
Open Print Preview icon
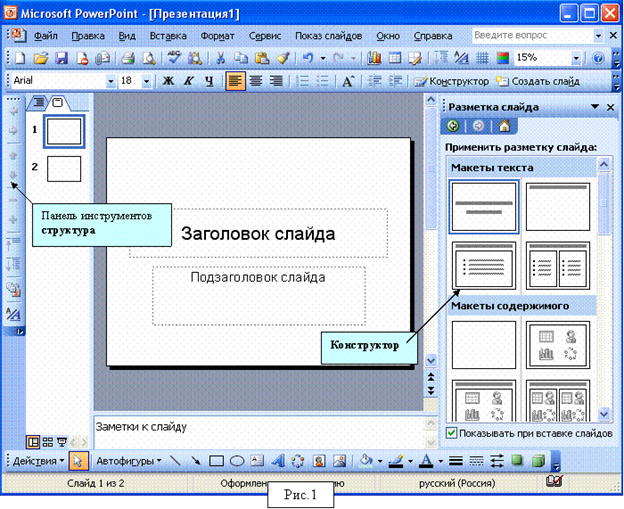coord(149,59)
